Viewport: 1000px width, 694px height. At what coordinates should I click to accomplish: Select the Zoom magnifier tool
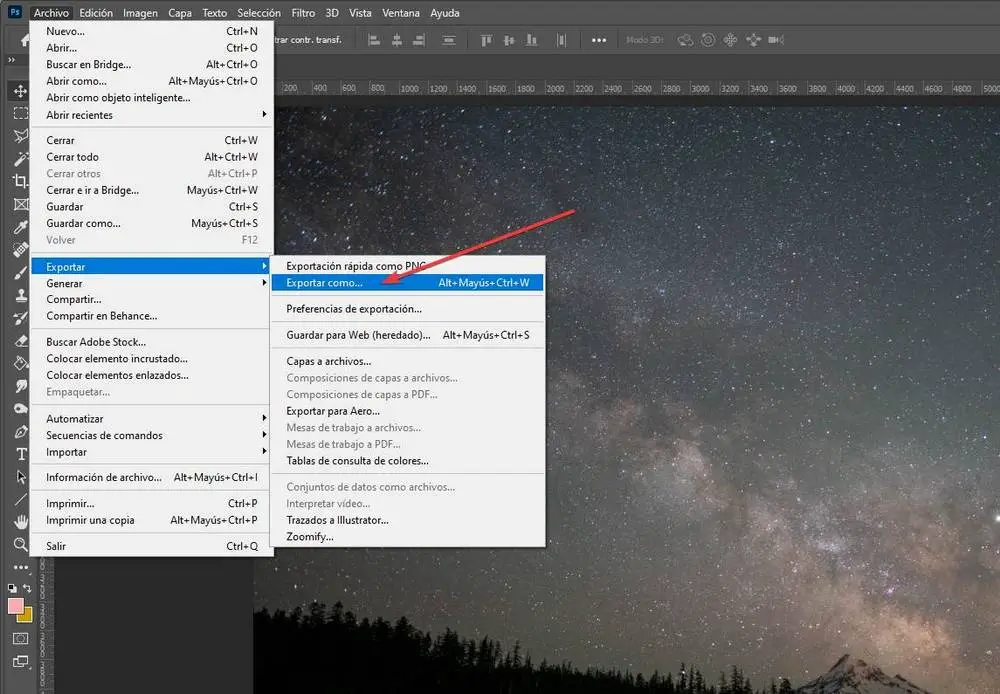coord(20,544)
